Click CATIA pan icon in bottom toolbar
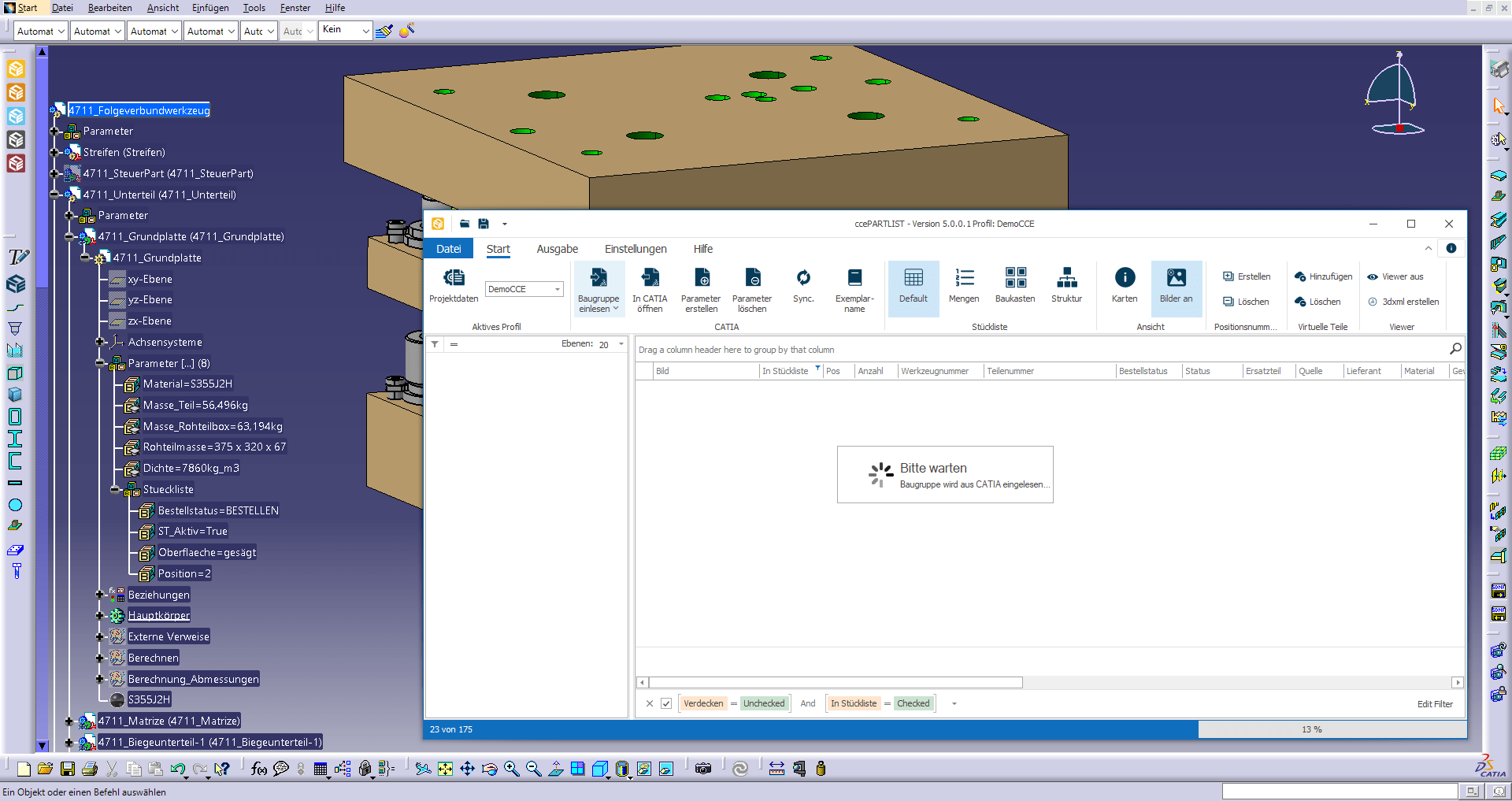1512x801 pixels. pyautogui.click(x=468, y=769)
